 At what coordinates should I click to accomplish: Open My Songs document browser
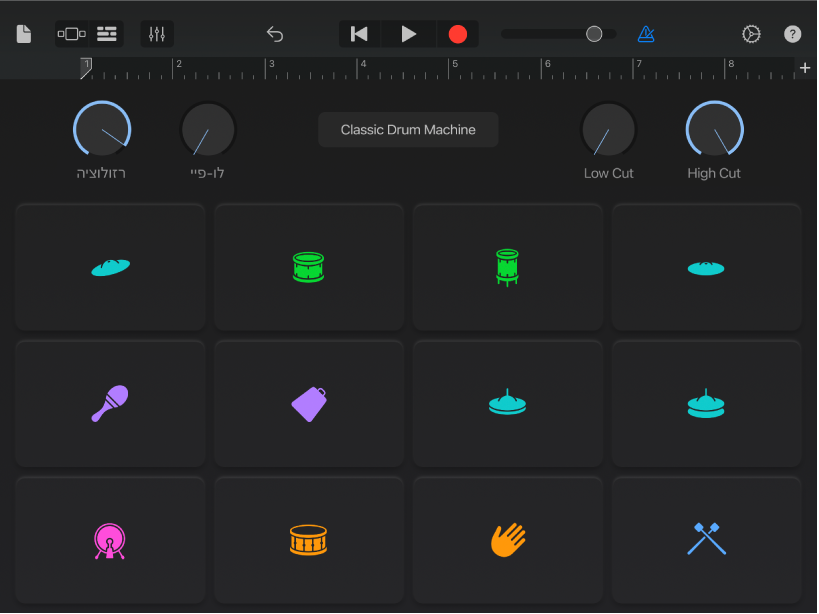(x=24, y=34)
